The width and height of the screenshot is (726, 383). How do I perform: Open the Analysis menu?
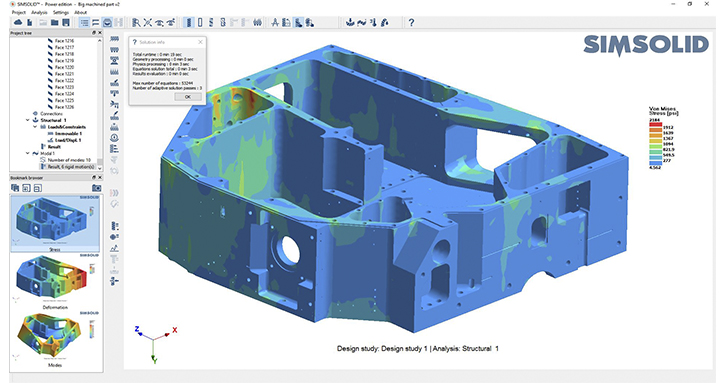[x=39, y=12]
